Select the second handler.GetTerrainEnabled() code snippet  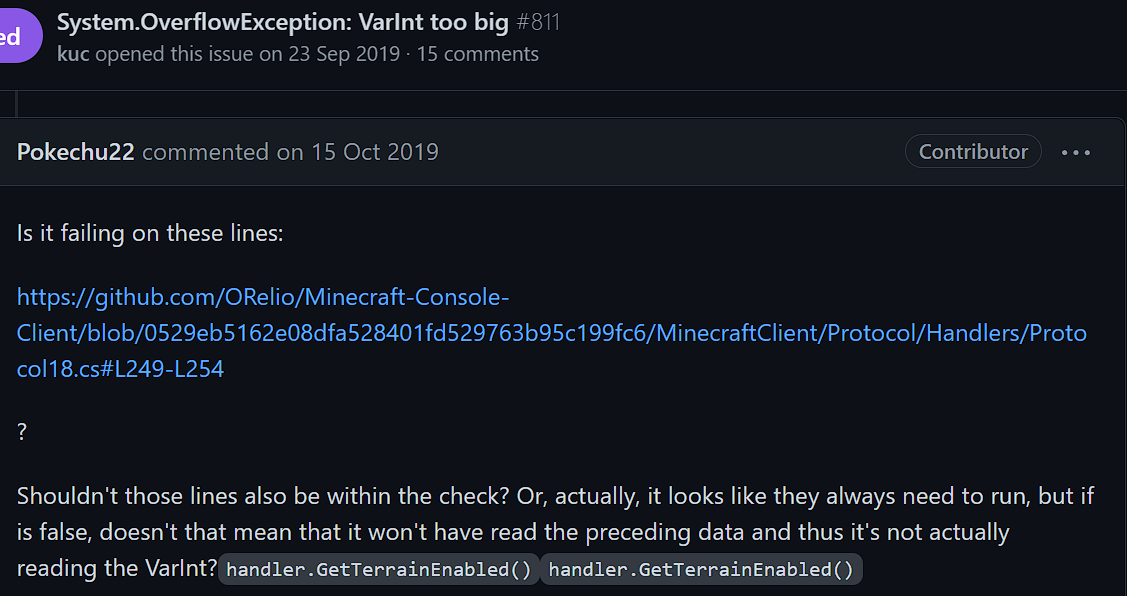(x=701, y=569)
